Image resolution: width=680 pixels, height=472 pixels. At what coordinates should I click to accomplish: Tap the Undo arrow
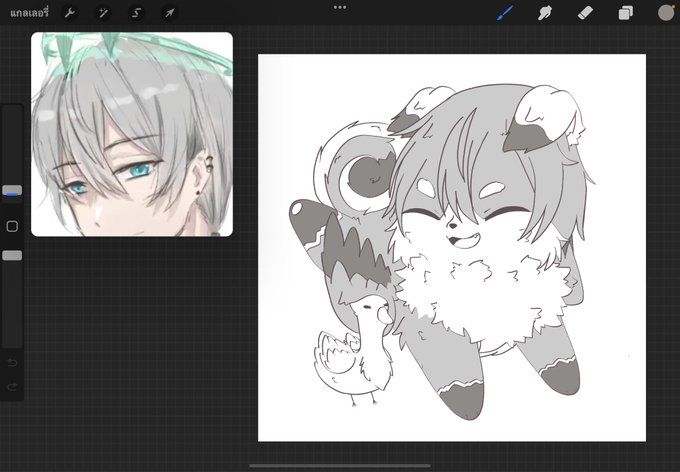click(x=12, y=363)
